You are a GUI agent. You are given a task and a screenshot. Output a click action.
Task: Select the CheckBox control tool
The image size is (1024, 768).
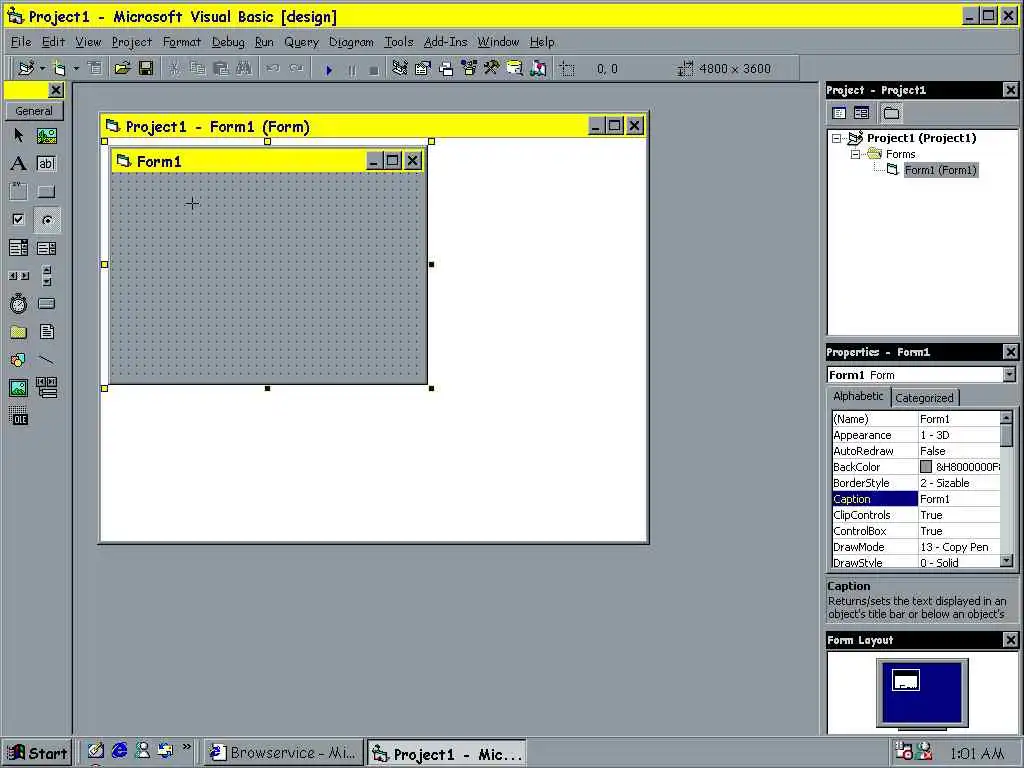(18, 219)
